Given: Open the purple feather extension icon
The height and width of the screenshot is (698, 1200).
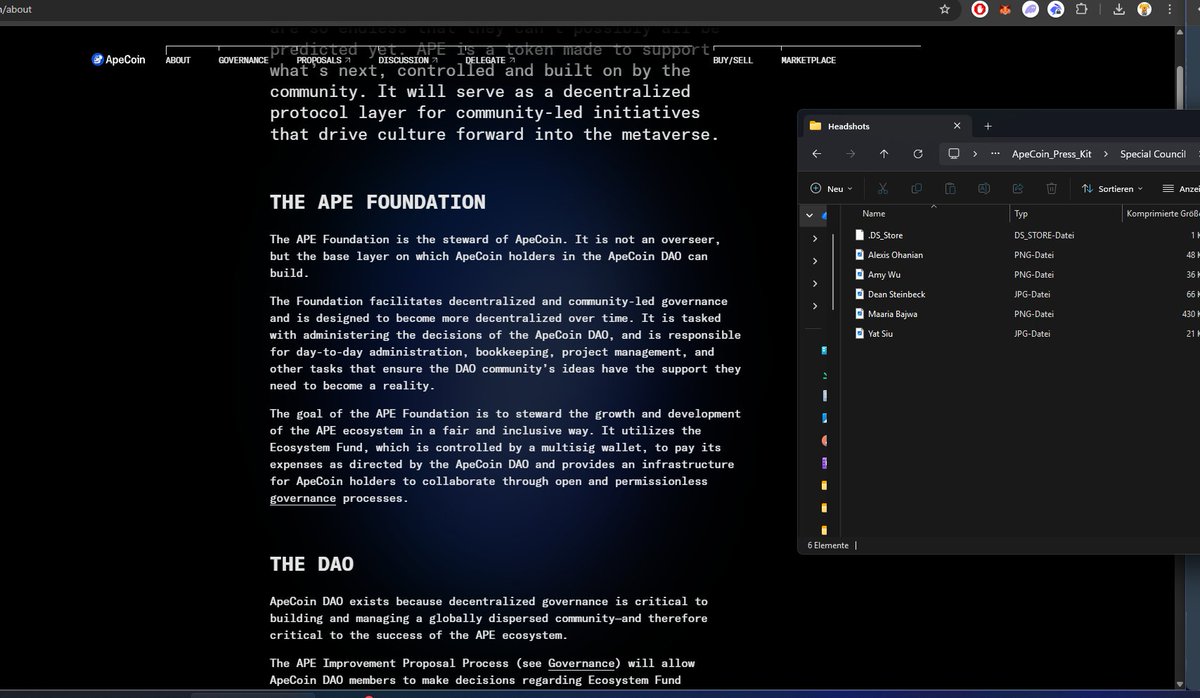Looking at the screenshot, I should [1030, 9].
